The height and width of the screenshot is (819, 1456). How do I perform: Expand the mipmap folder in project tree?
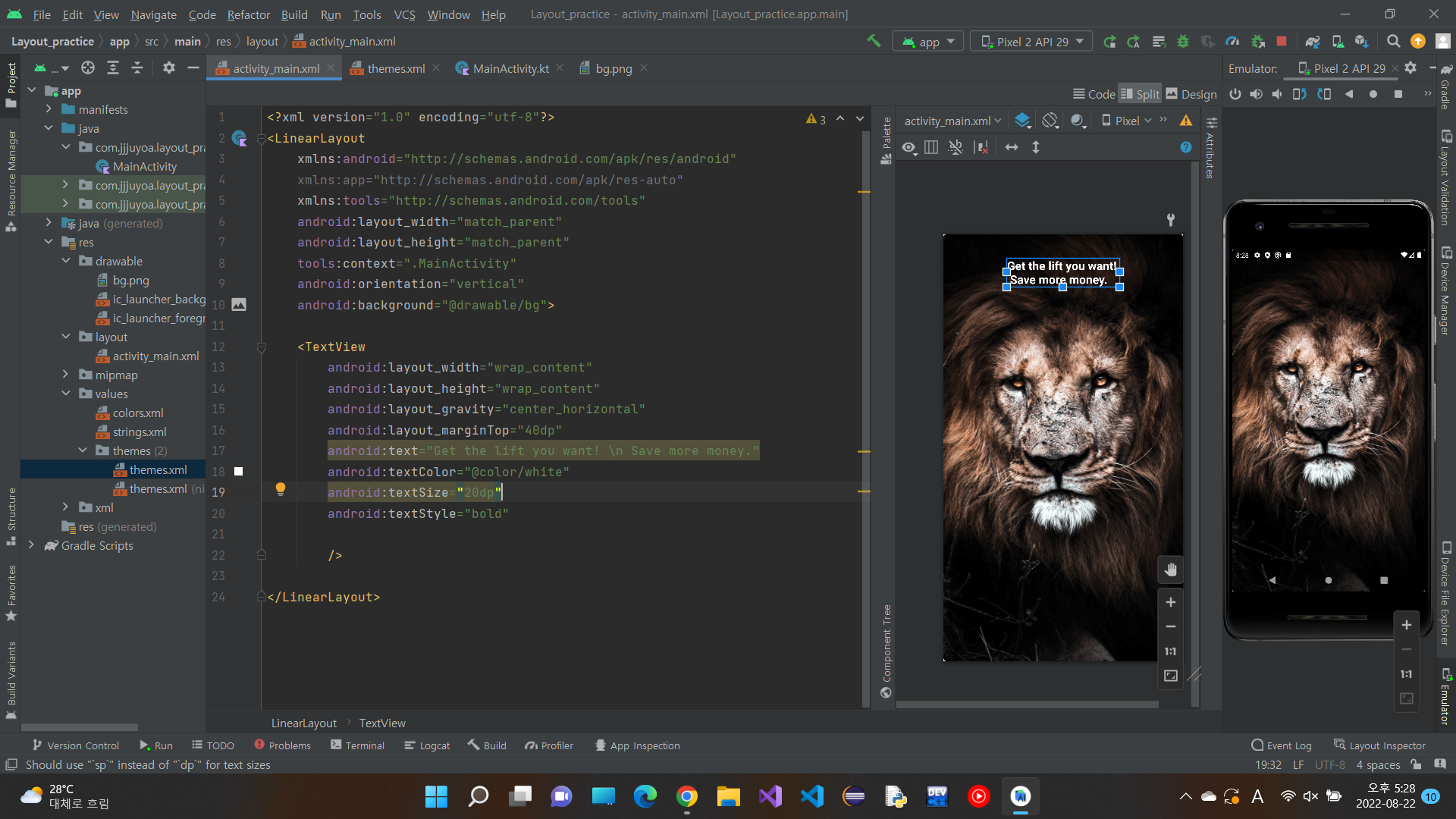(x=65, y=375)
